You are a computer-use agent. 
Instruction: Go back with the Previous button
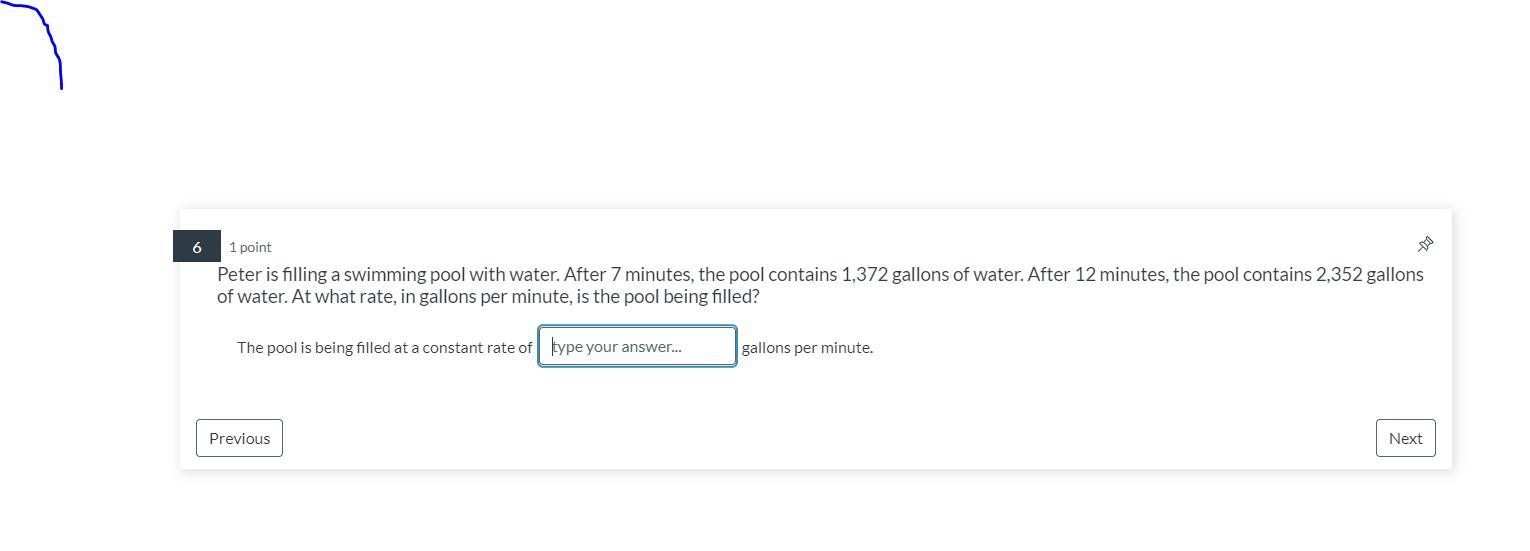coord(239,438)
